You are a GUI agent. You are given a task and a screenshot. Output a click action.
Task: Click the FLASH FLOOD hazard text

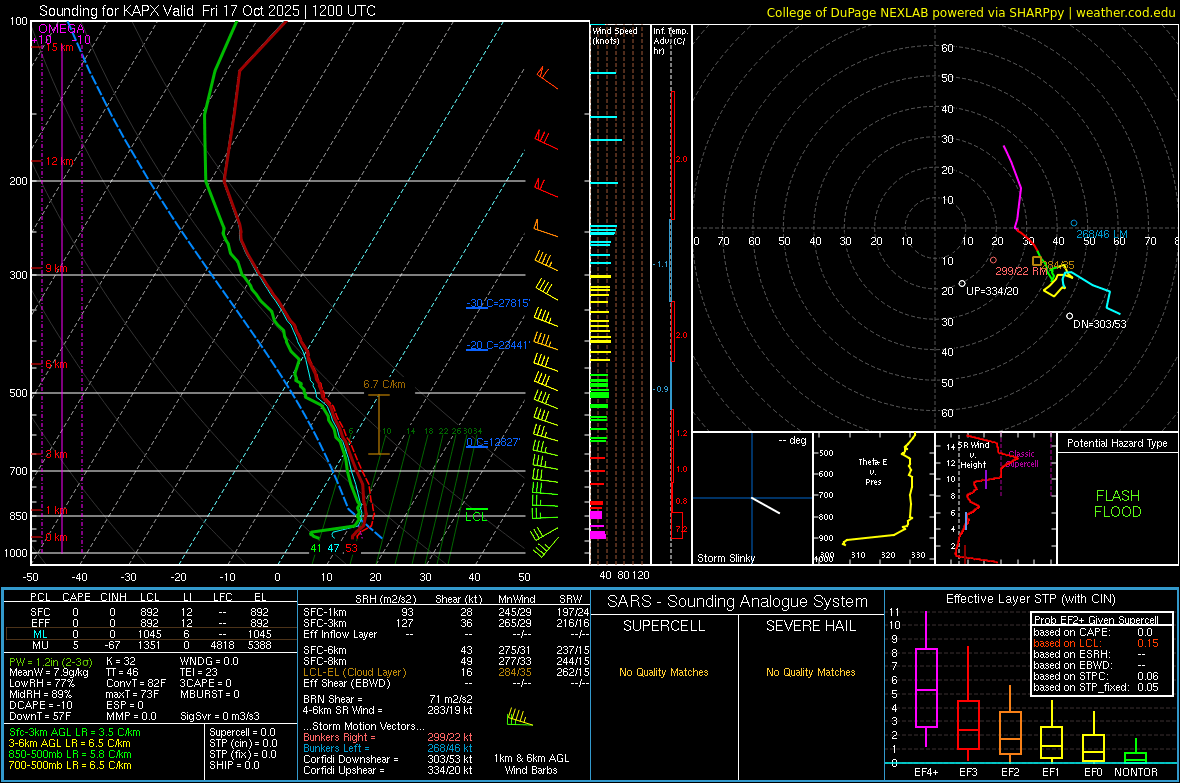click(1118, 504)
